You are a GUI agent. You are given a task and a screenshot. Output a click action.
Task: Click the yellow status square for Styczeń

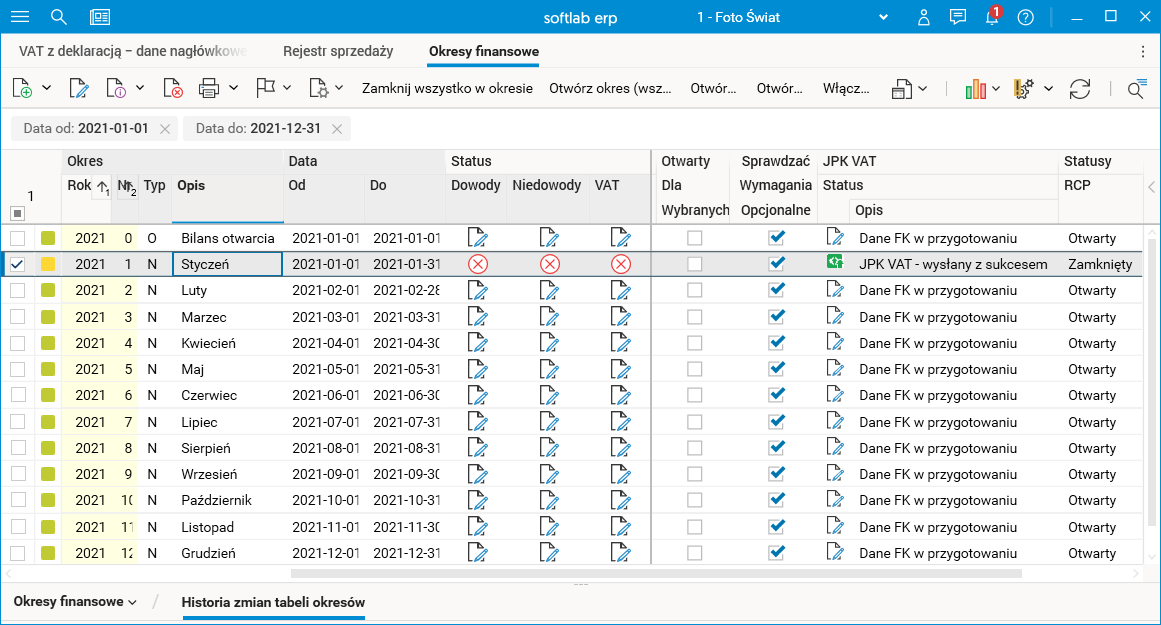coord(48,264)
